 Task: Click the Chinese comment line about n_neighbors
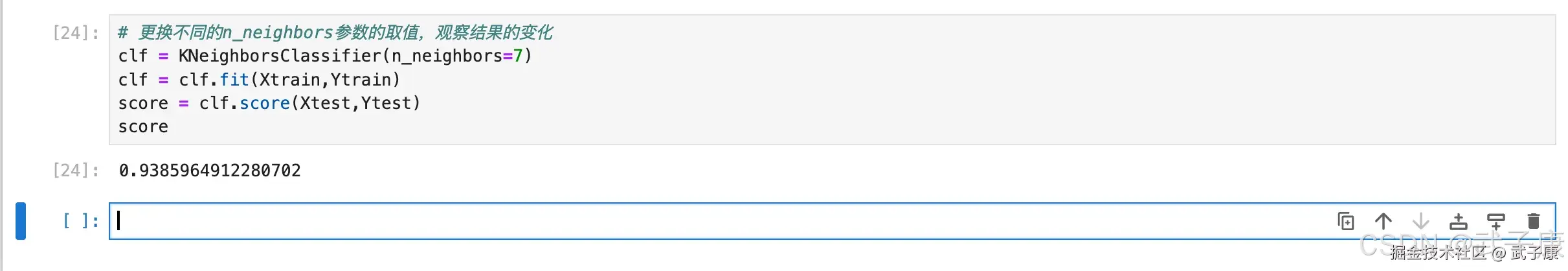click(x=335, y=32)
